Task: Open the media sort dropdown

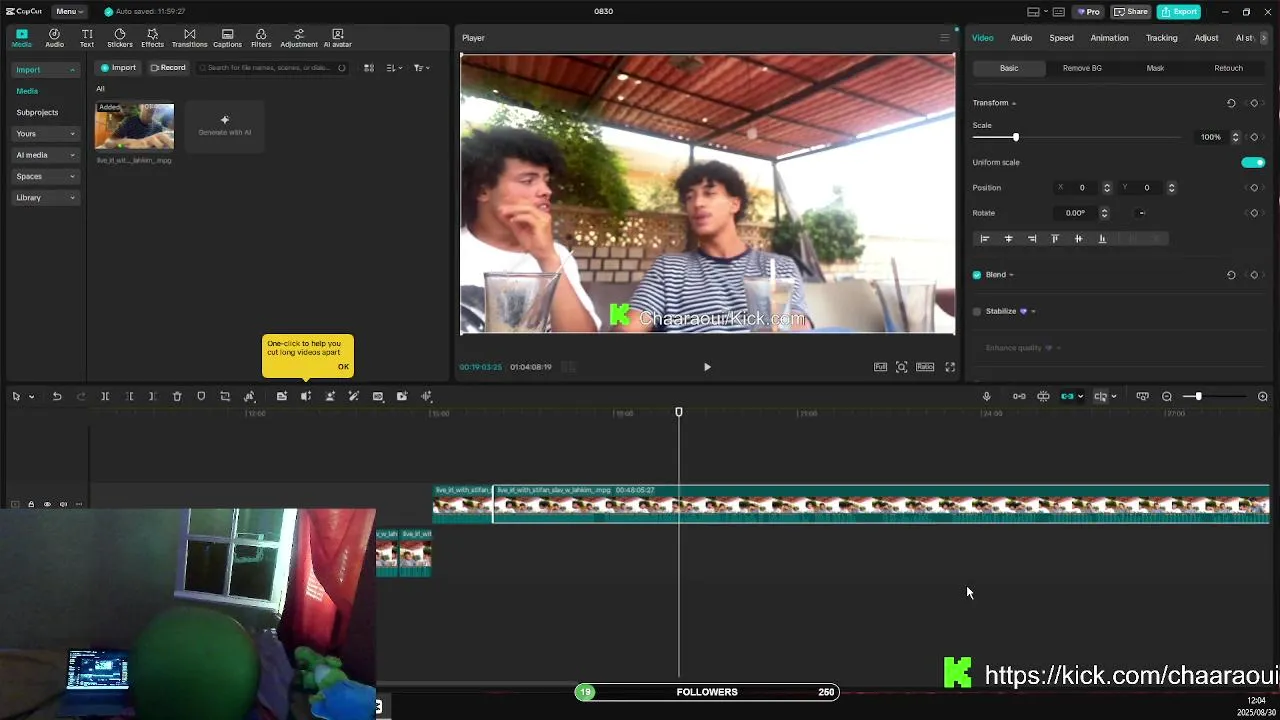Action: point(394,68)
